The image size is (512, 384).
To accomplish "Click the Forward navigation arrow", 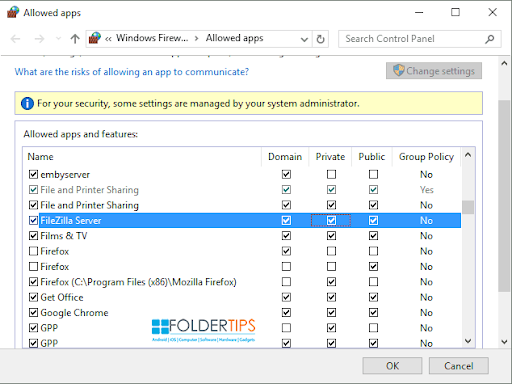I will (x=39, y=39).
